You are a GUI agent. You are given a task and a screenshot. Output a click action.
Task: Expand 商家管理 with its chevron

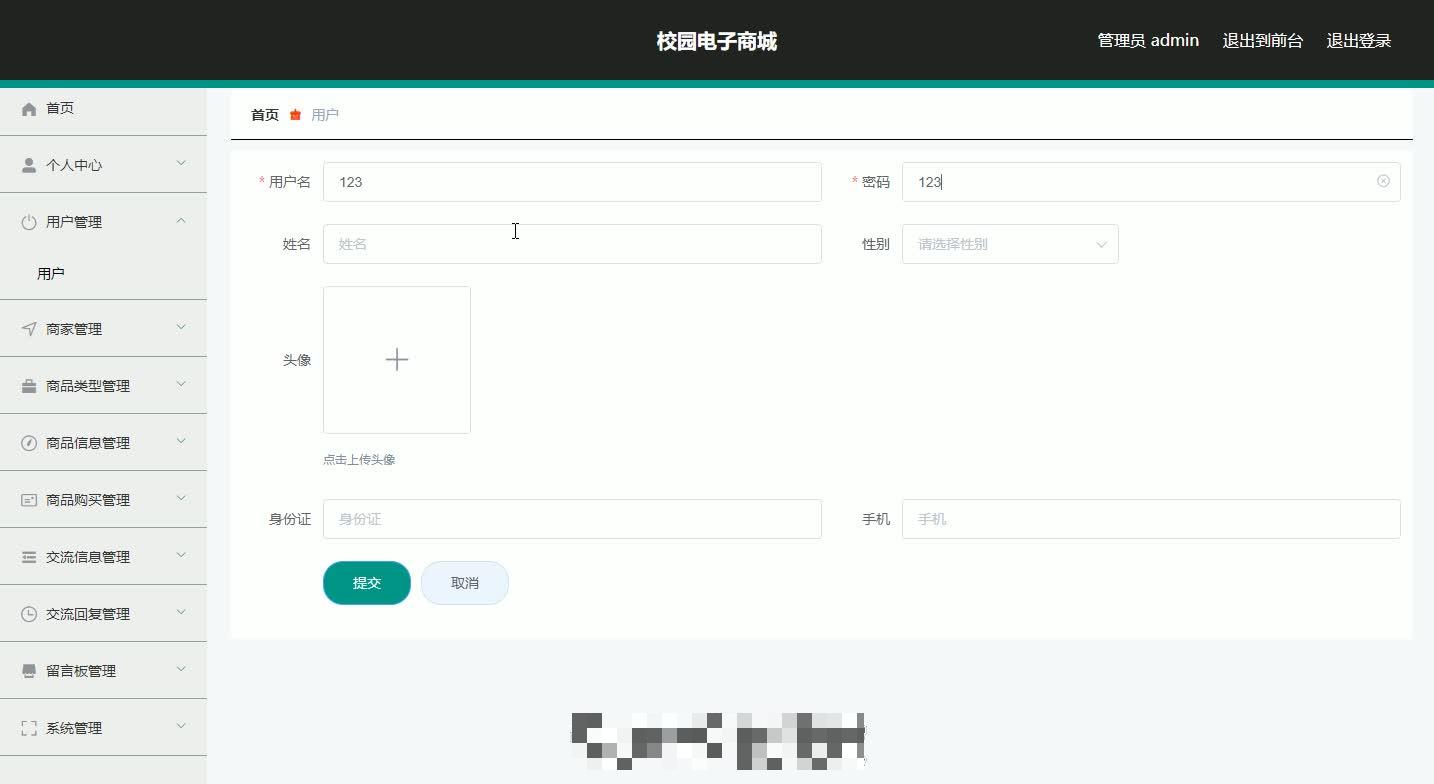click(x=181, y=326)
